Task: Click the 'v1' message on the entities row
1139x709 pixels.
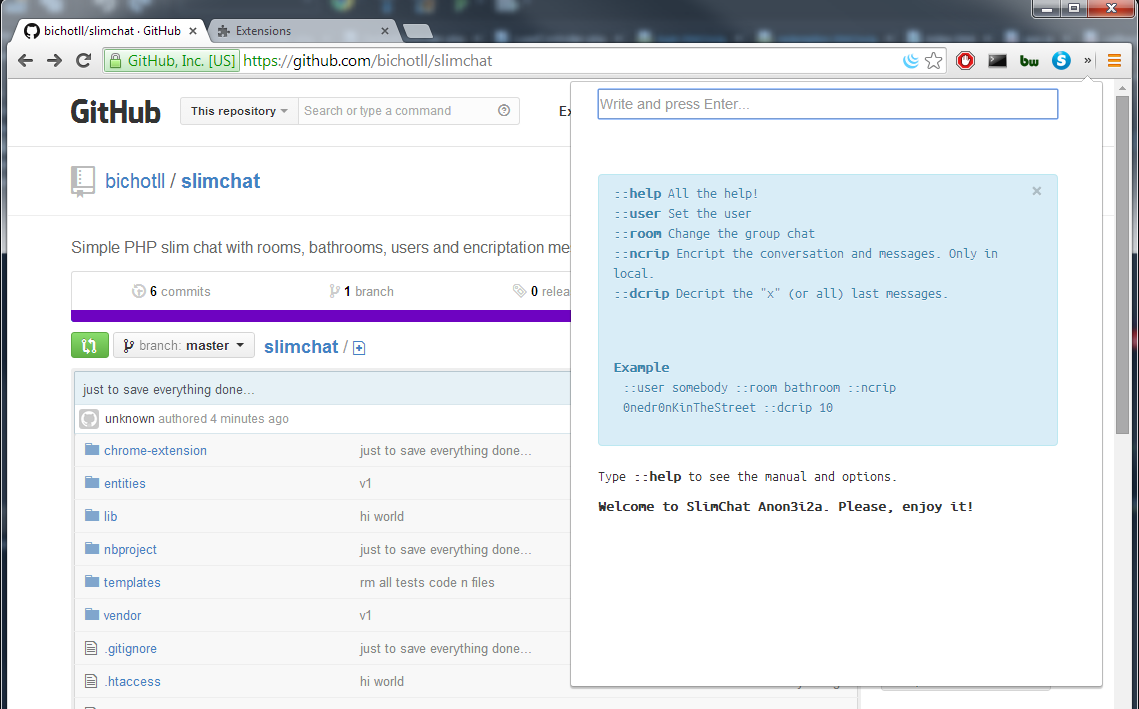Action: (x=365, y=484)
